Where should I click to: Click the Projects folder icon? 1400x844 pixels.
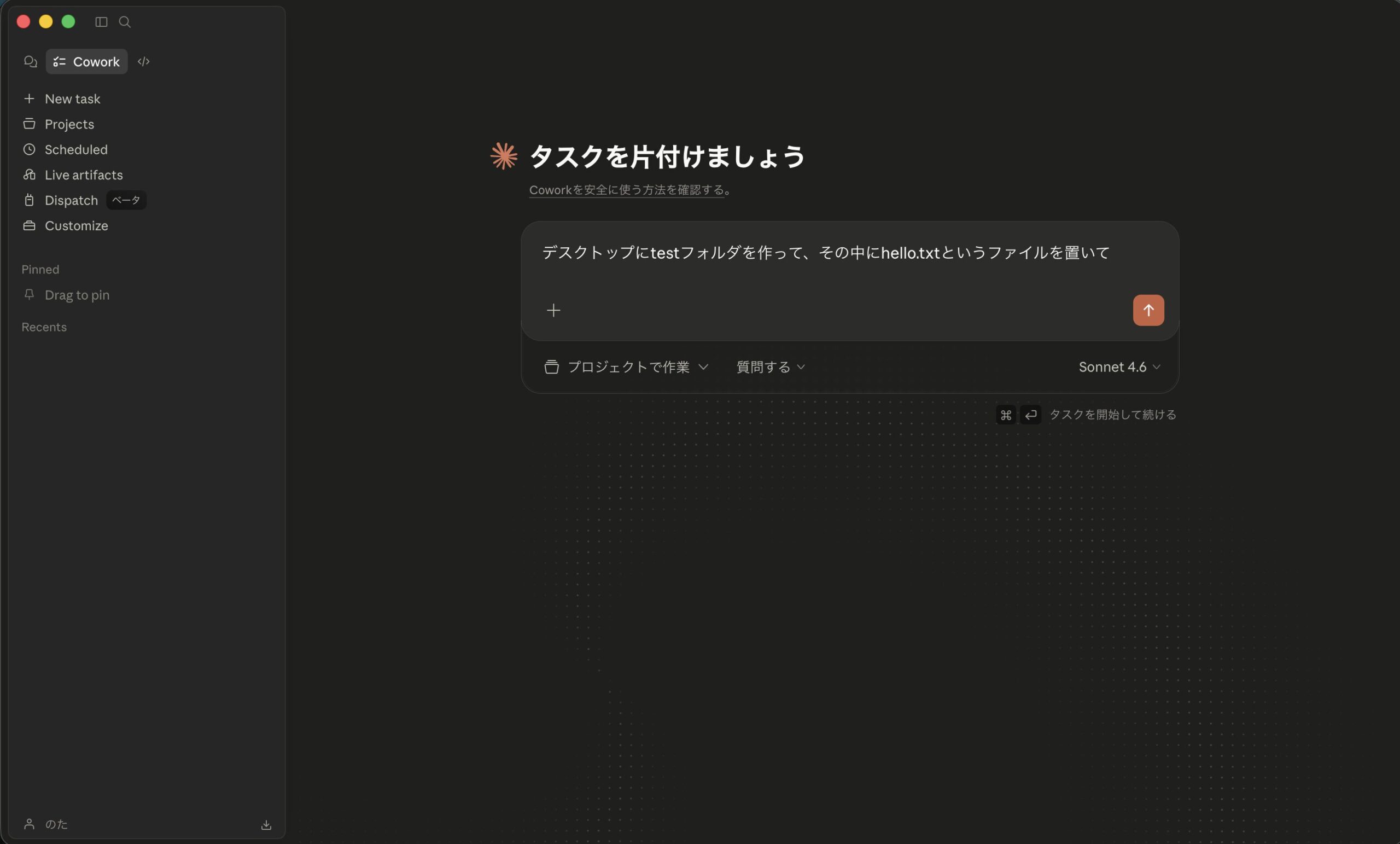tap(29, 124)
